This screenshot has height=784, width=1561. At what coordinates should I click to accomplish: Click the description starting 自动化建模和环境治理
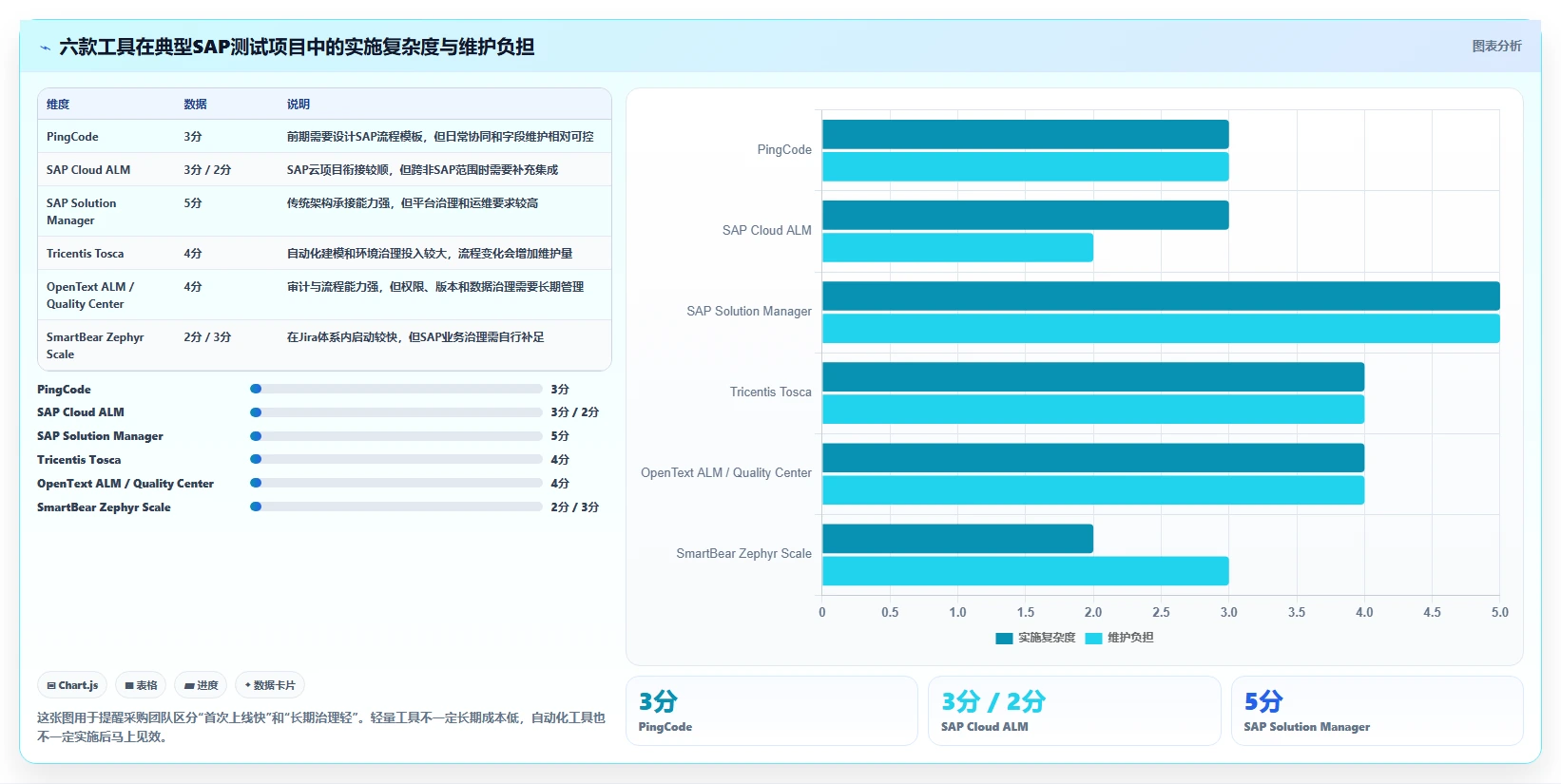tap(430, 254)
